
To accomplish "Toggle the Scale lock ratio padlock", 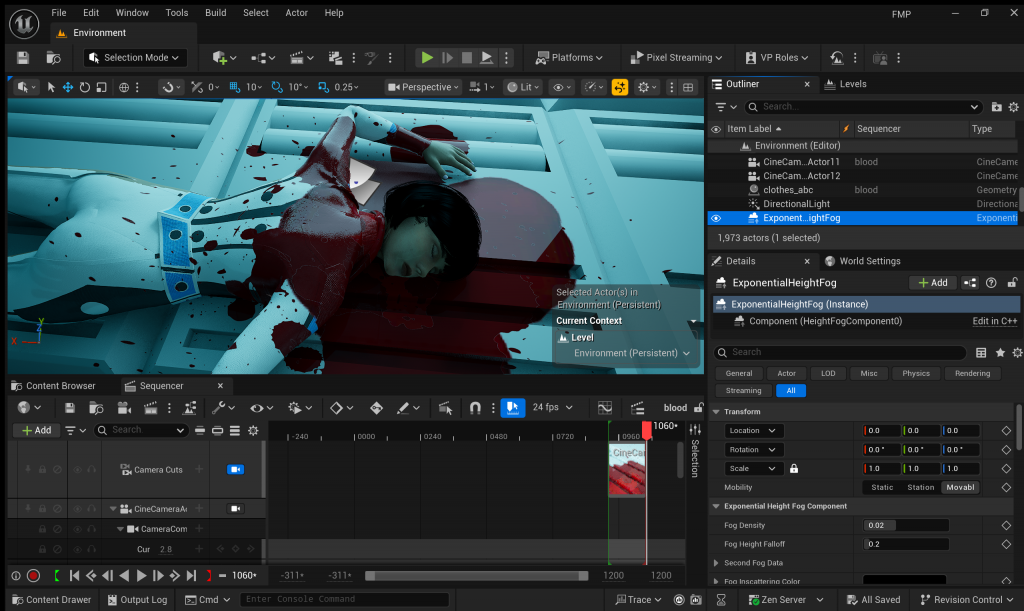I will click(x=794, y=469).
